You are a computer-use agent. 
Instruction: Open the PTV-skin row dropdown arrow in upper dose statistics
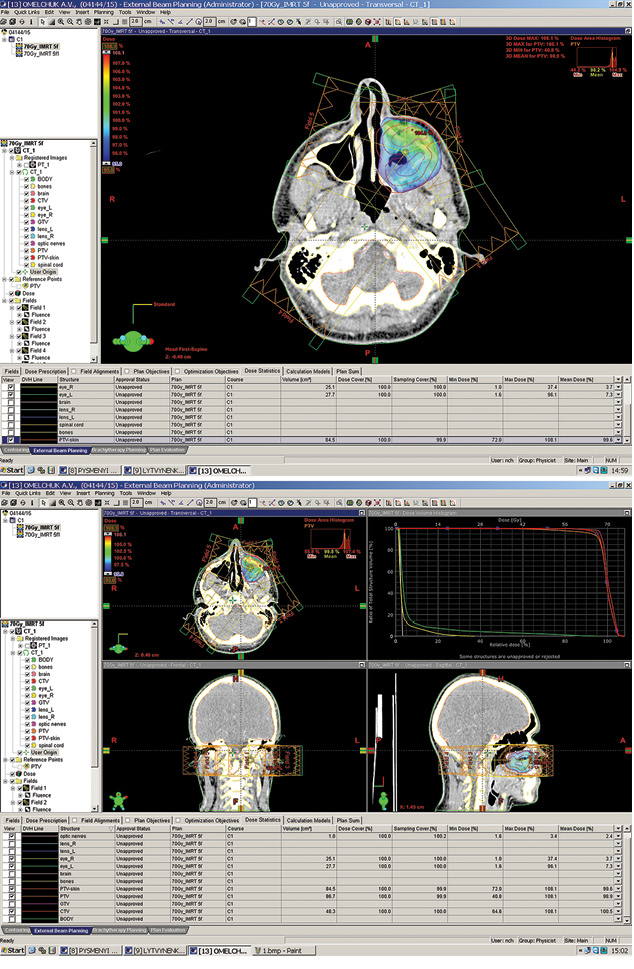[619, 440]
